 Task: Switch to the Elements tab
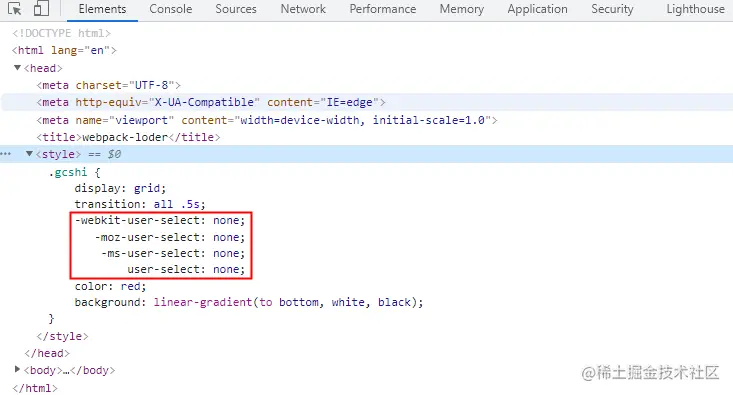(x=102, y=9)
